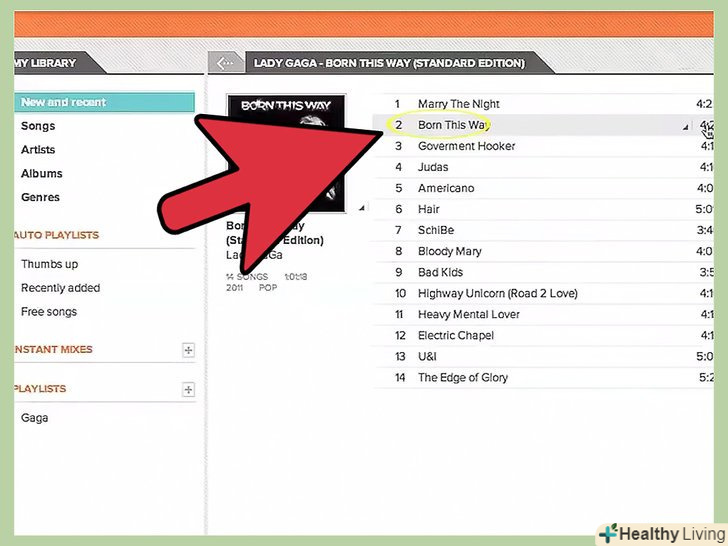Open the Artists section
The width and height of the screenshot is (728, 546).
pos(38,150)
